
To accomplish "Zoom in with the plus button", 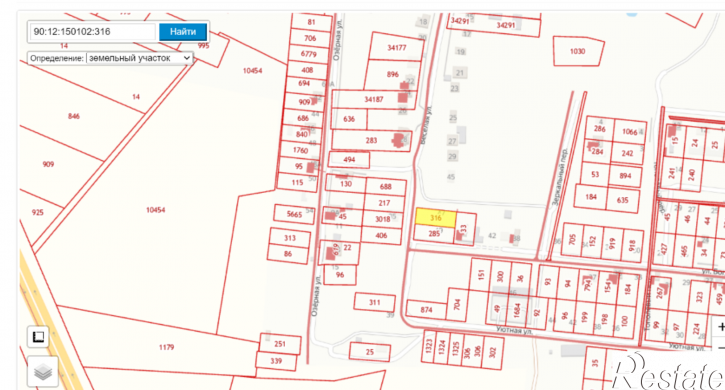I will (719, 327).
